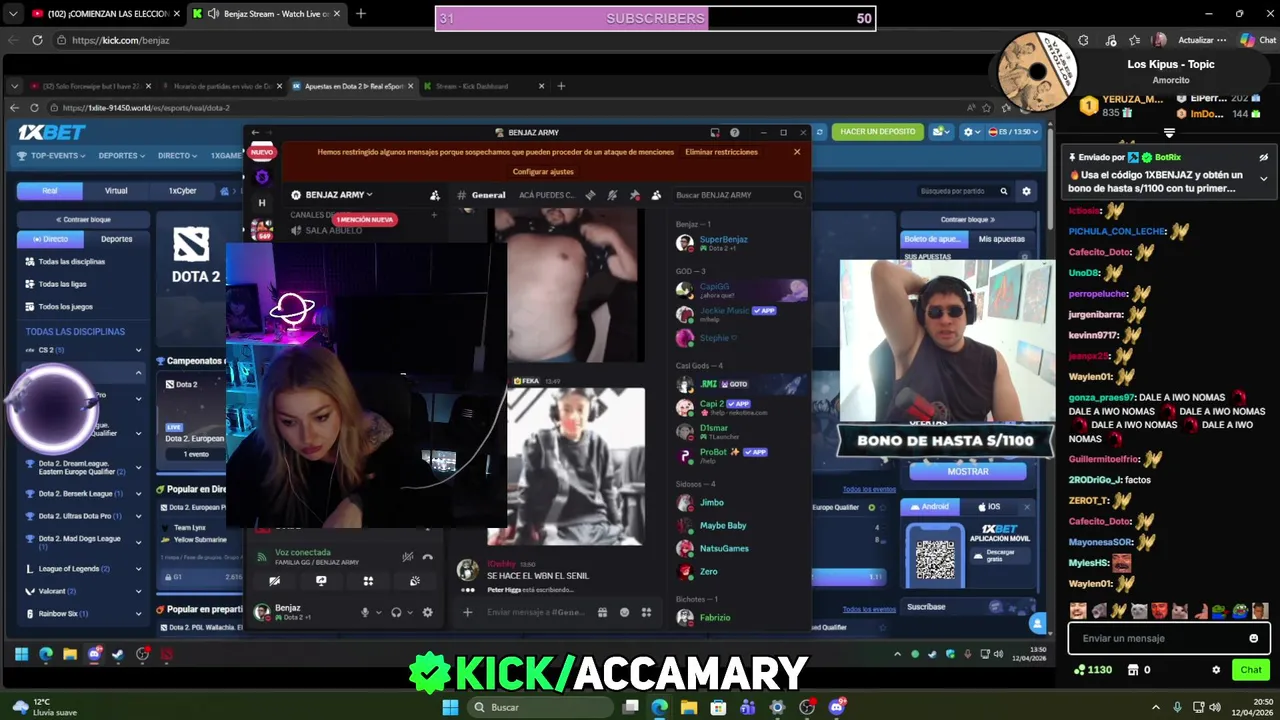Screen dimensions: 1280x720
Task: Click HACER UN DEPÓSITO button on 1xBet
Action: (877, 132)
